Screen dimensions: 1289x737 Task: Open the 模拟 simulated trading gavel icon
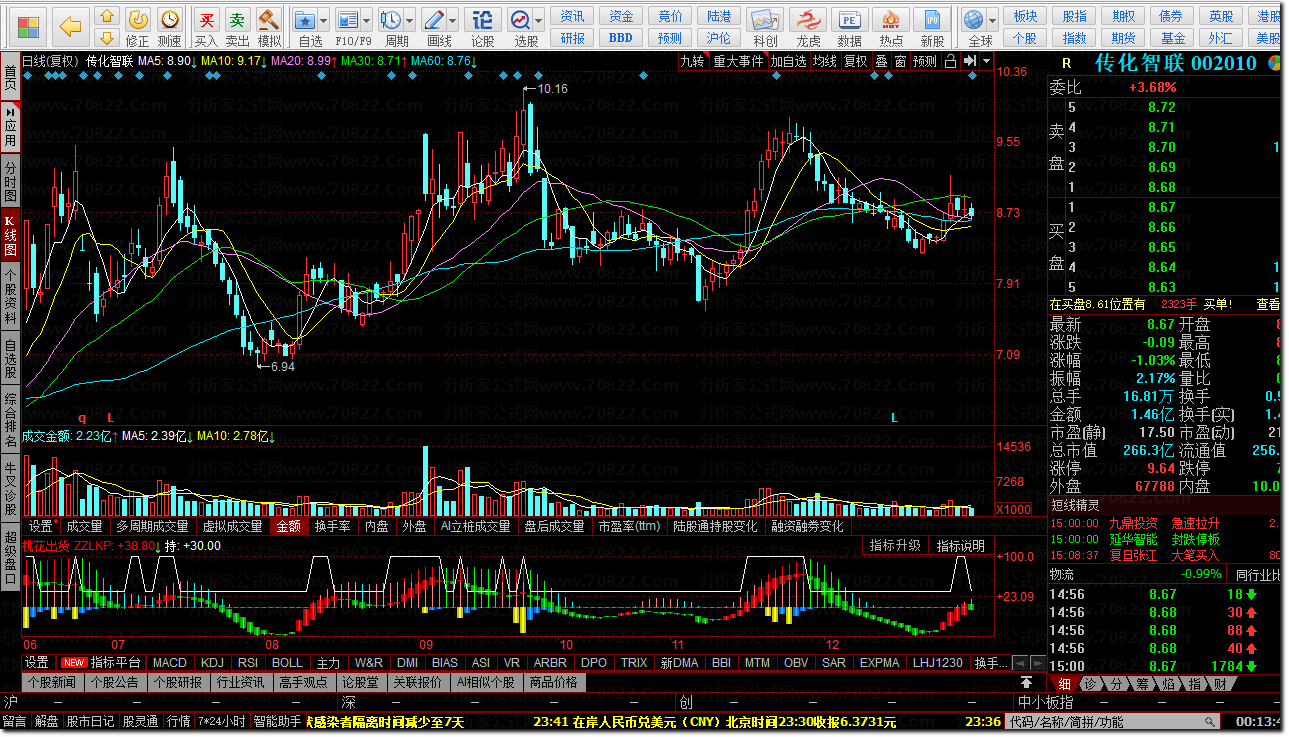tap(269, 27)
